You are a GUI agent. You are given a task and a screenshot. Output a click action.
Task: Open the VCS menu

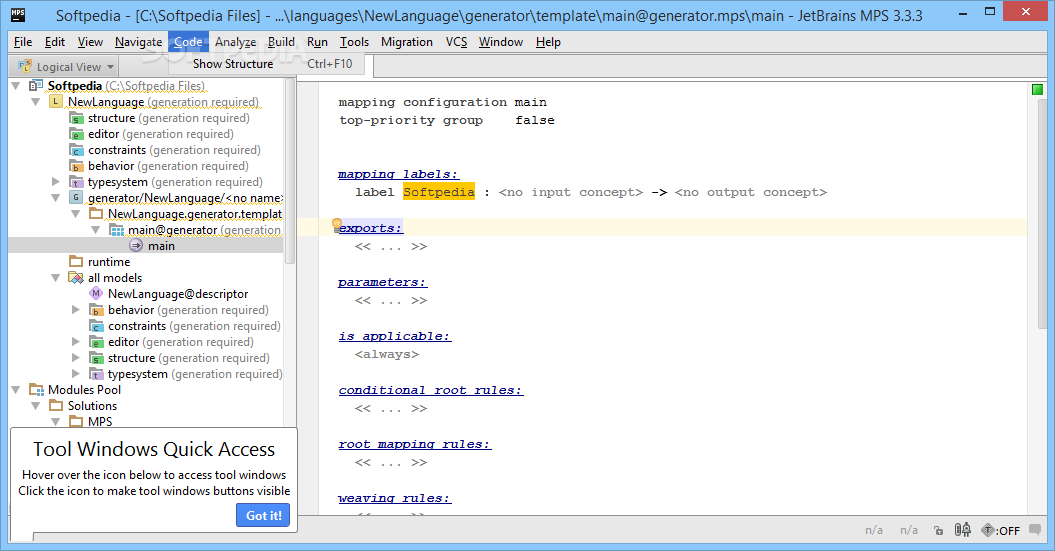click(456, 42)
